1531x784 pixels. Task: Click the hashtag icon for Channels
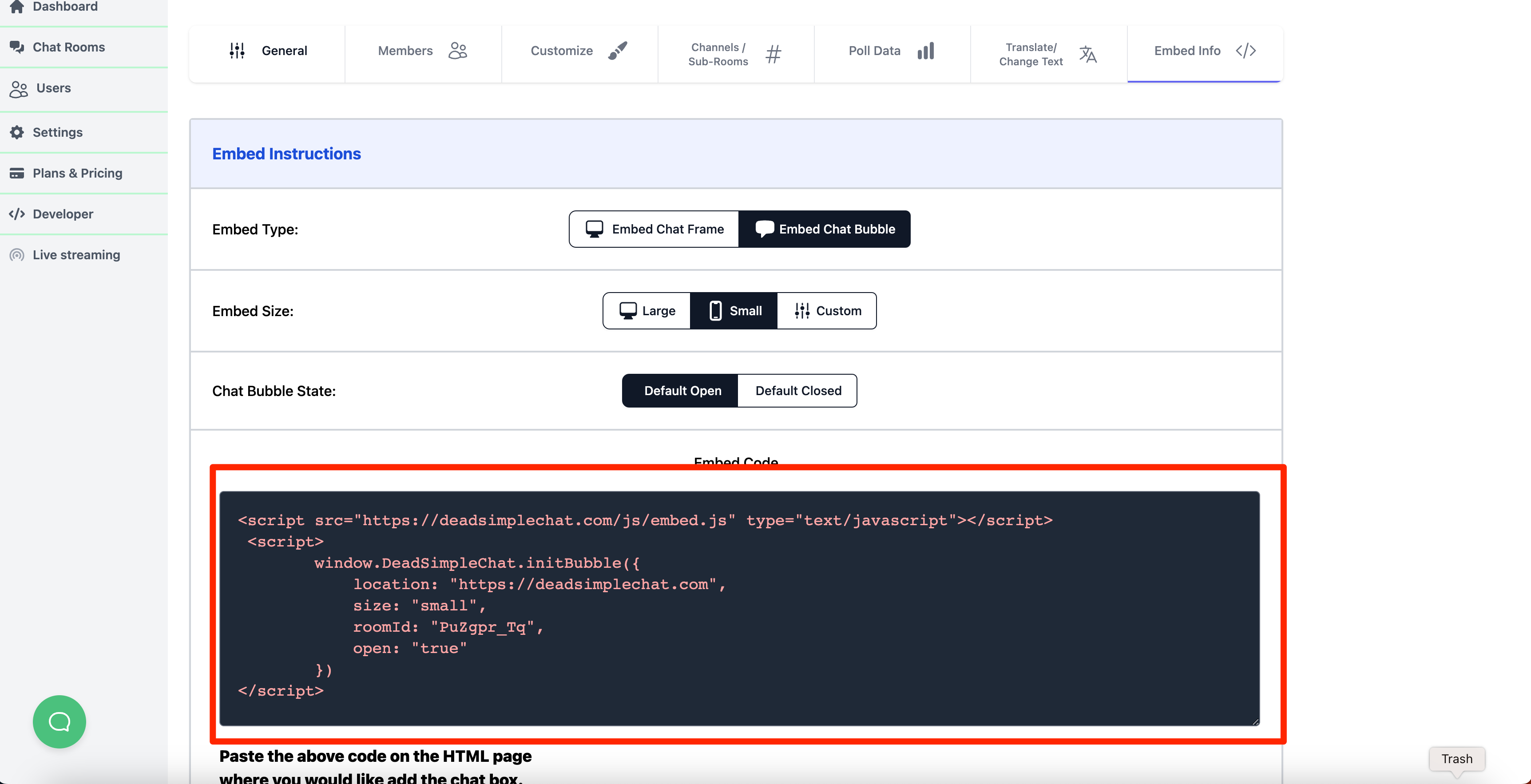click(773, 55)
